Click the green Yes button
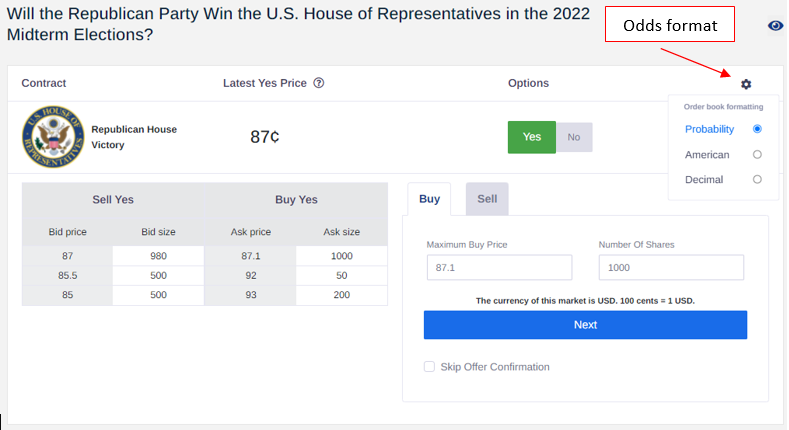 (532, 137)
